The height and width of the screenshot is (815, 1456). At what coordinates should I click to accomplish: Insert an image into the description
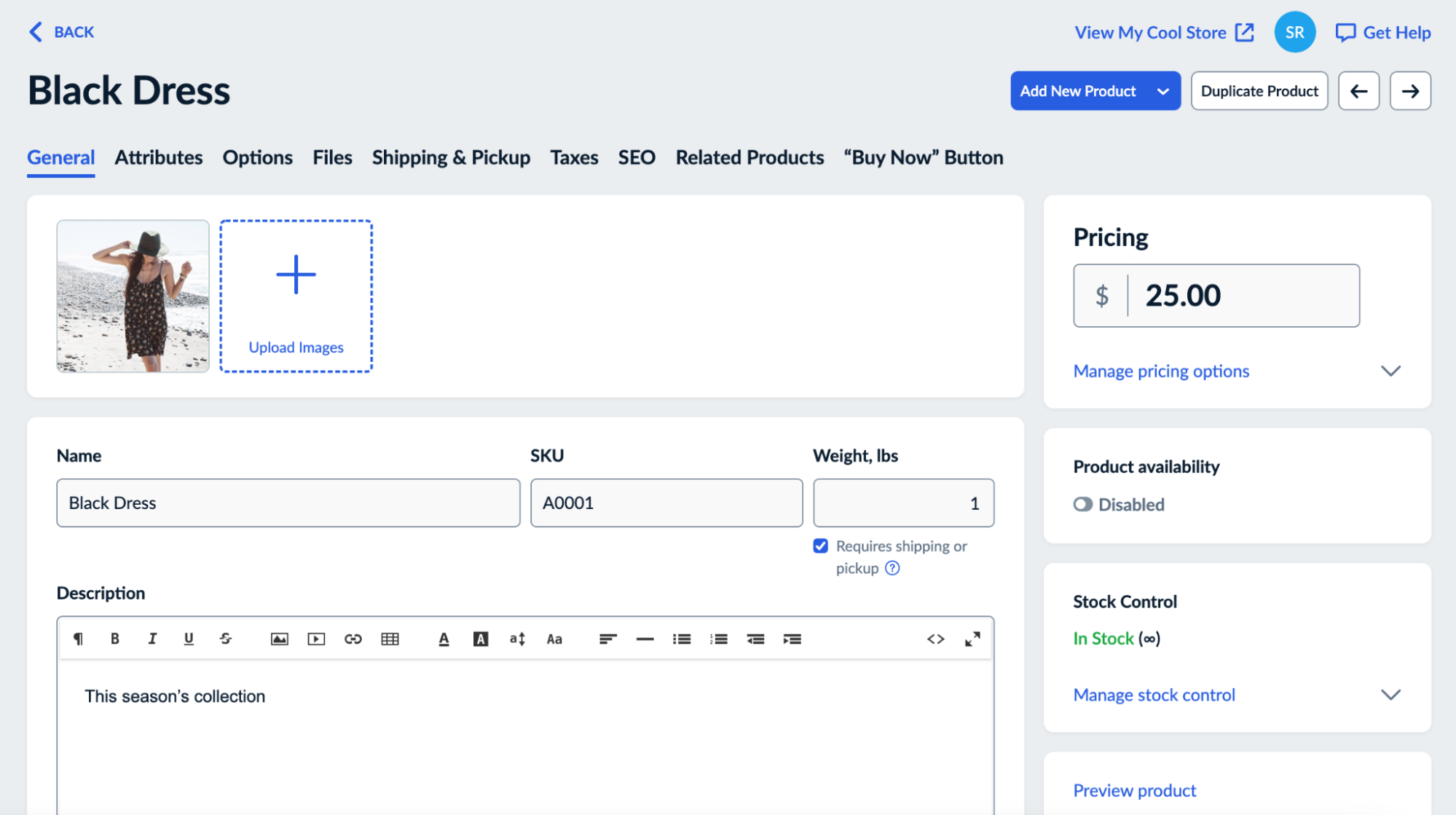pos(280,639)
